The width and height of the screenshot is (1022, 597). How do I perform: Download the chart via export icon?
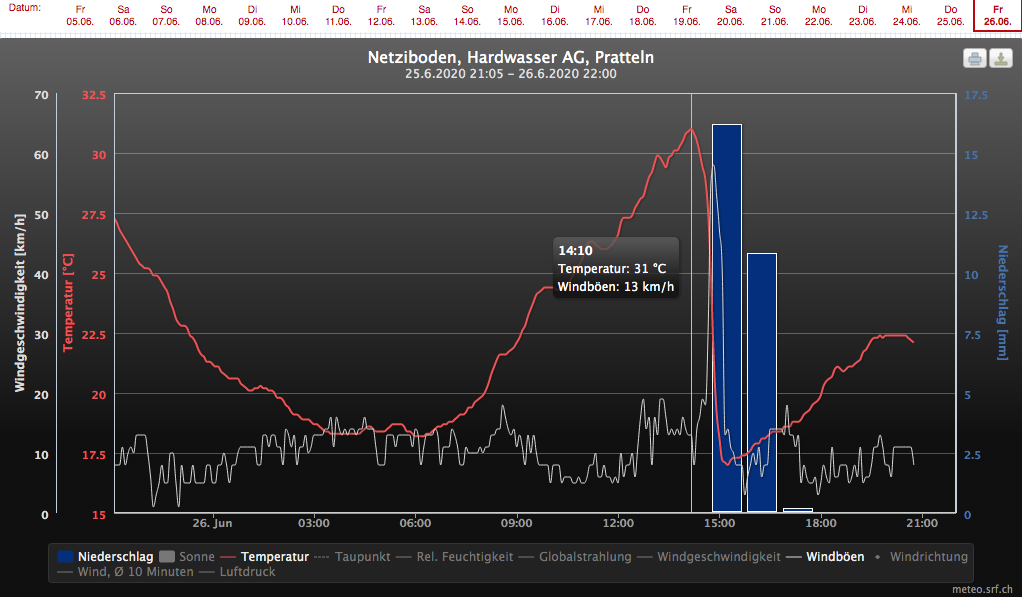1001,59
